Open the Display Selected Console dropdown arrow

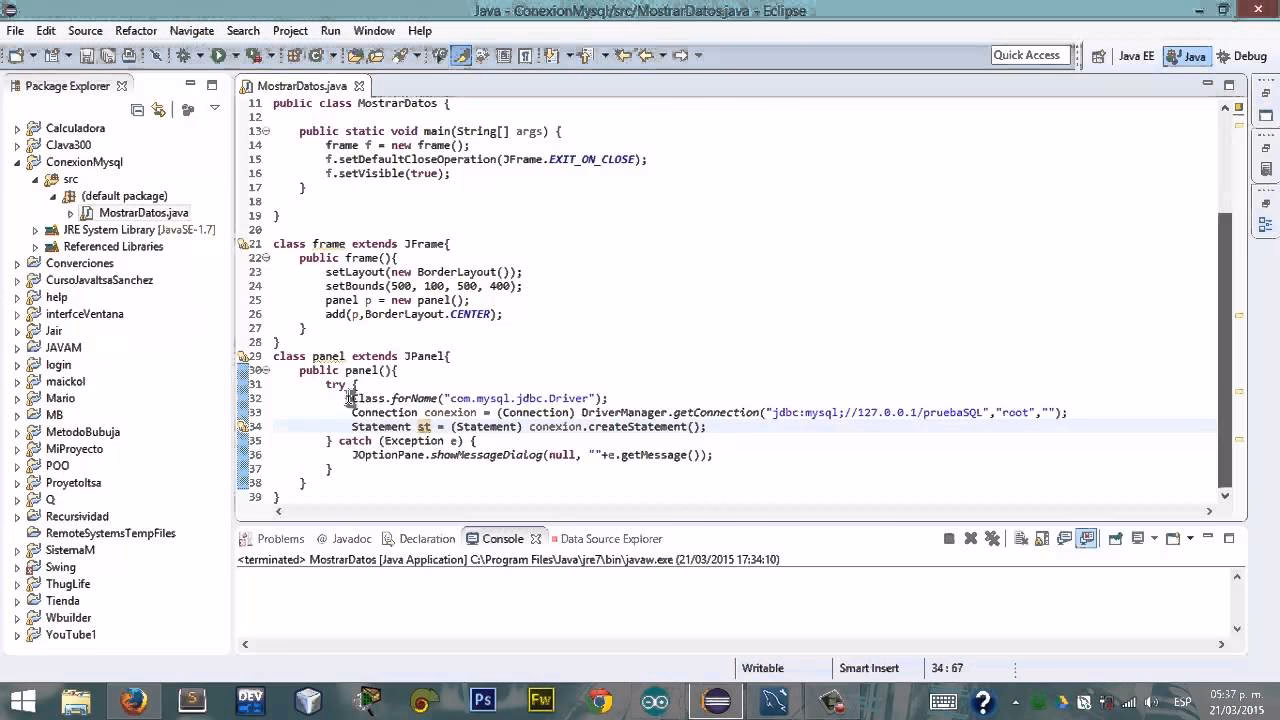[1154, 538]
